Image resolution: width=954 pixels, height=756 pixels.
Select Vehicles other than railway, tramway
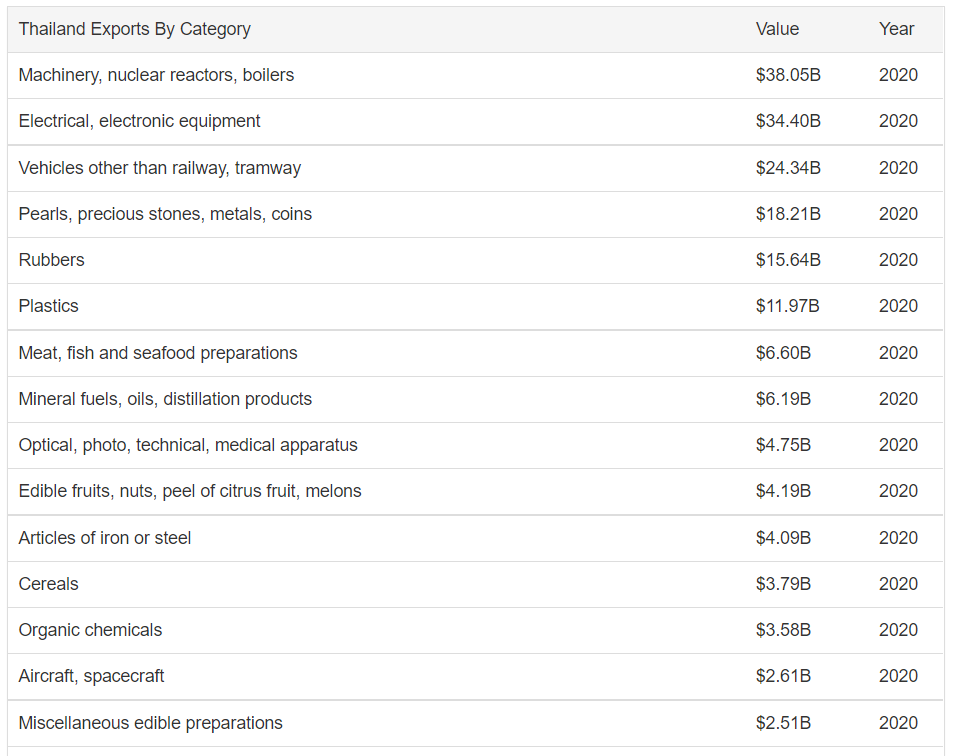(160, 168)
